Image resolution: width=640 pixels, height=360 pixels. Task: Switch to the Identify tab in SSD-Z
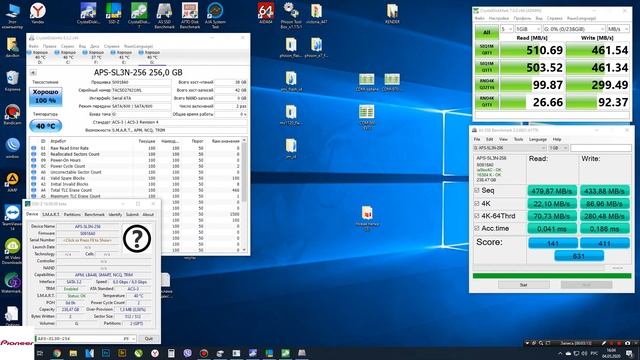tap(116, 214)
